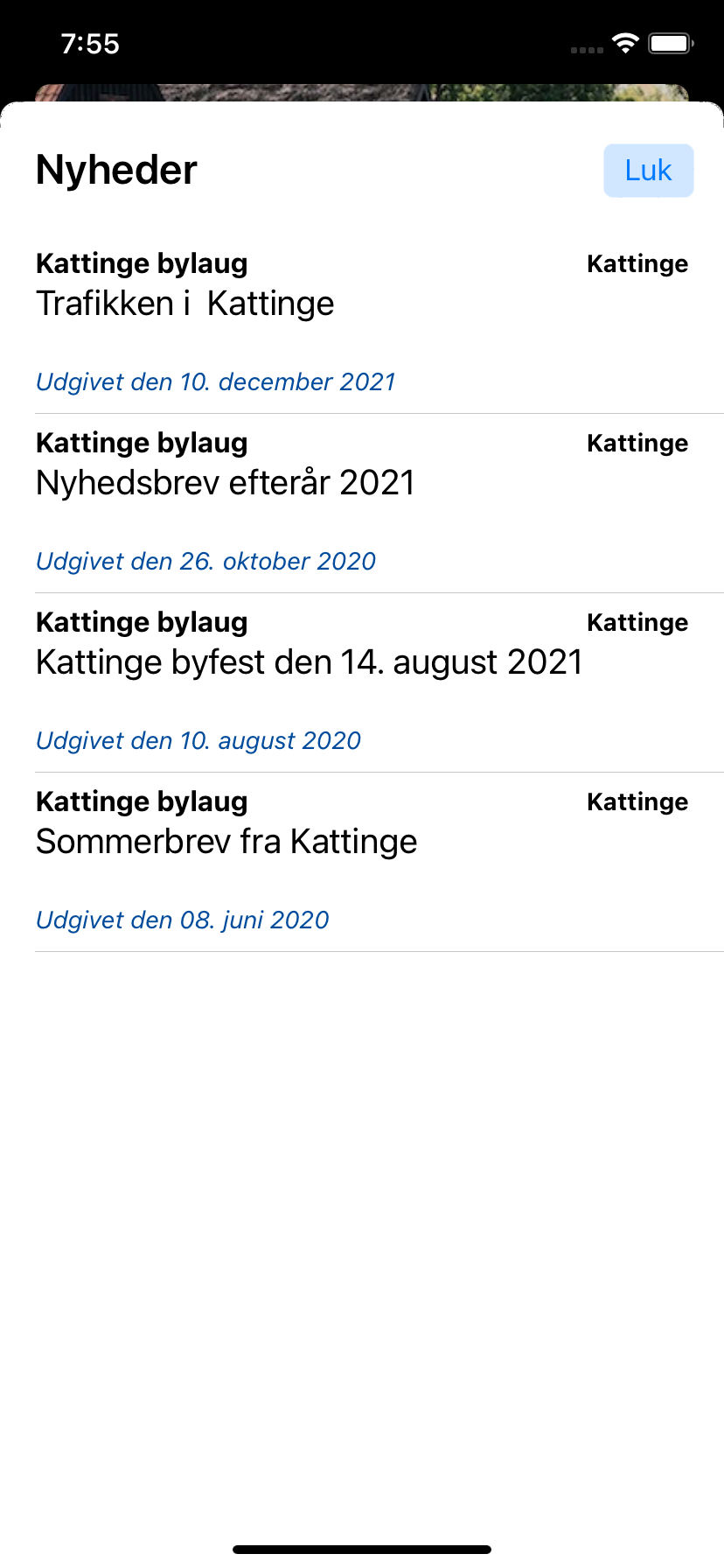Screen dimensions: 724x1568
Task: Tap date Udgivet den 10. december 2021
Action: click(216, 382)
